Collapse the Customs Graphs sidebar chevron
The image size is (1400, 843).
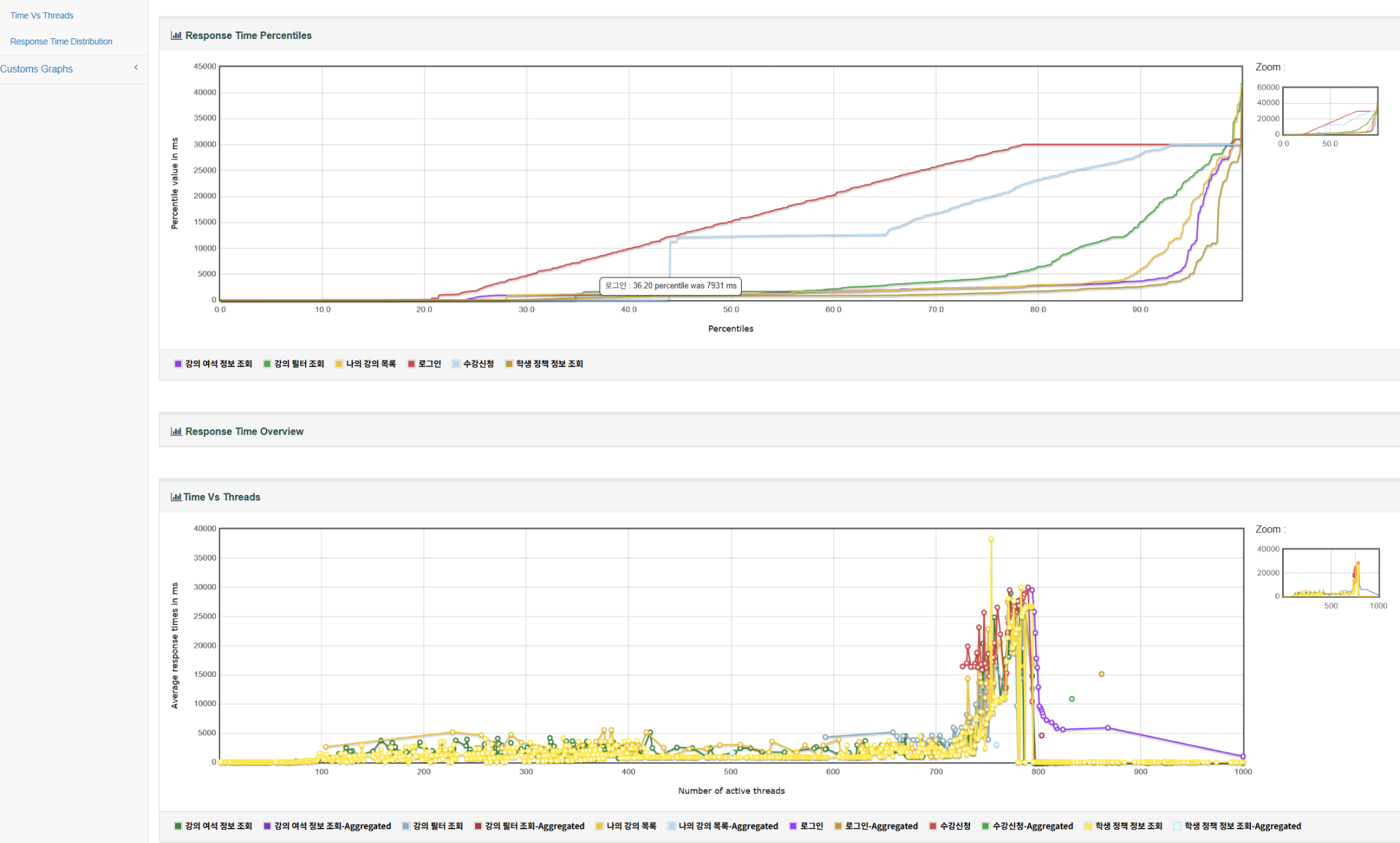click(136, 68)
